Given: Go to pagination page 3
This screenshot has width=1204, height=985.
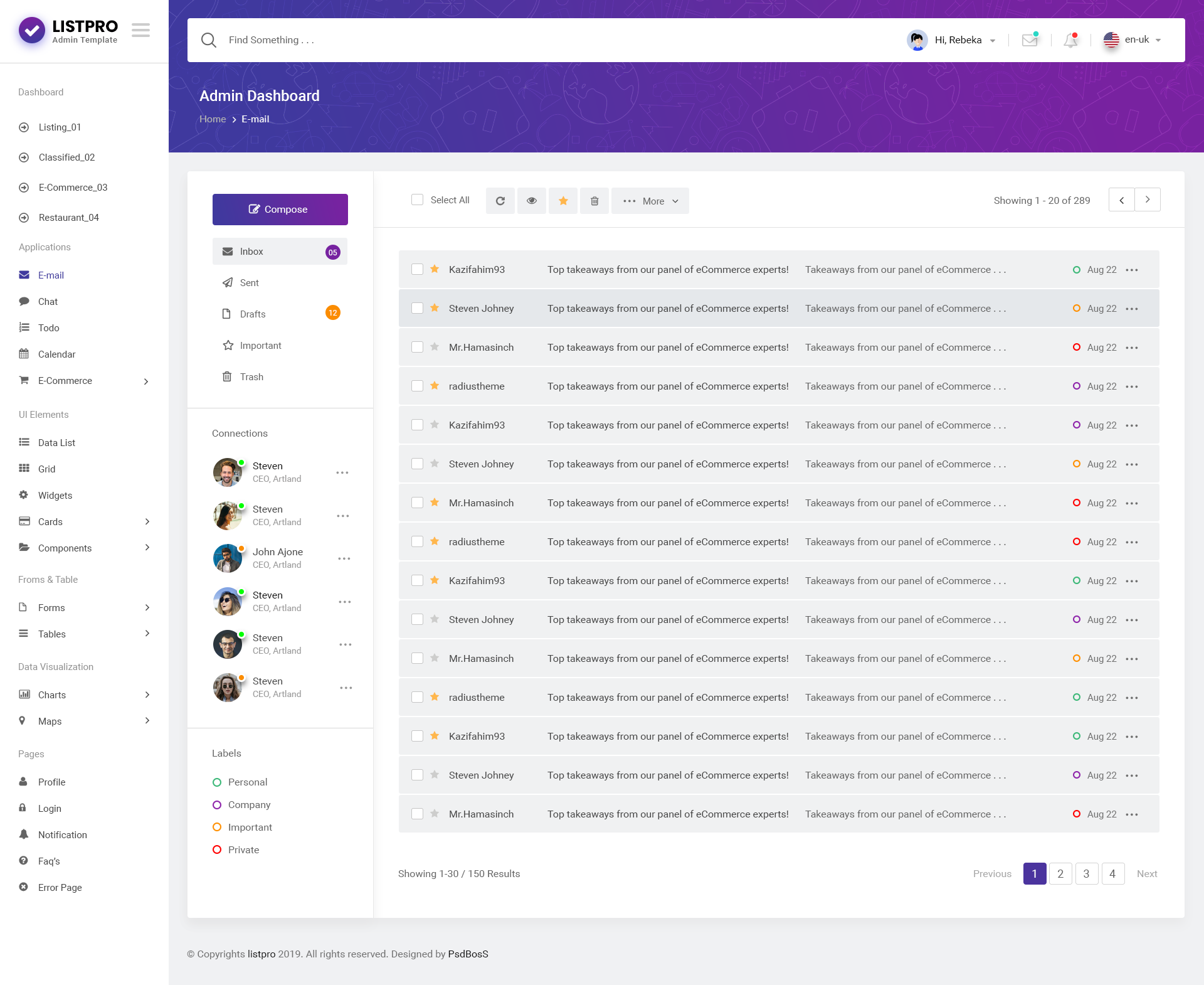Looking at the screenshot, I should (1086, 873).
